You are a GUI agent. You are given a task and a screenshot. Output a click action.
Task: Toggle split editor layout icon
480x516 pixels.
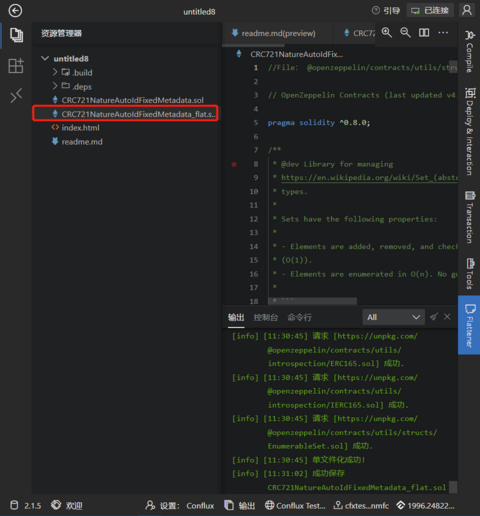pos(424,33)
